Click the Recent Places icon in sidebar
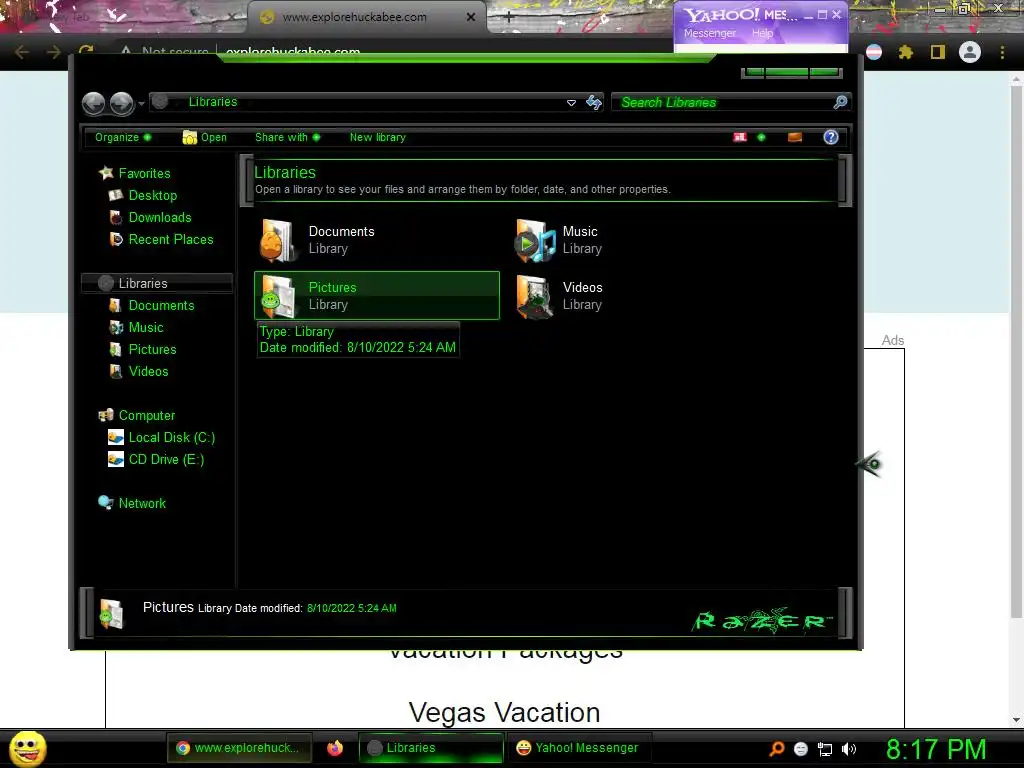Screen dimensions: 1024x768 116,240
